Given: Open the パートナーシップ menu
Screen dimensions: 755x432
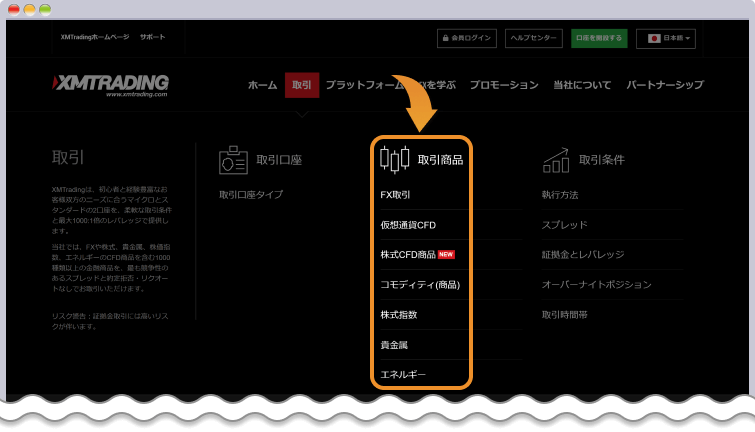Looking at the screenshot, I should point(665,85).
